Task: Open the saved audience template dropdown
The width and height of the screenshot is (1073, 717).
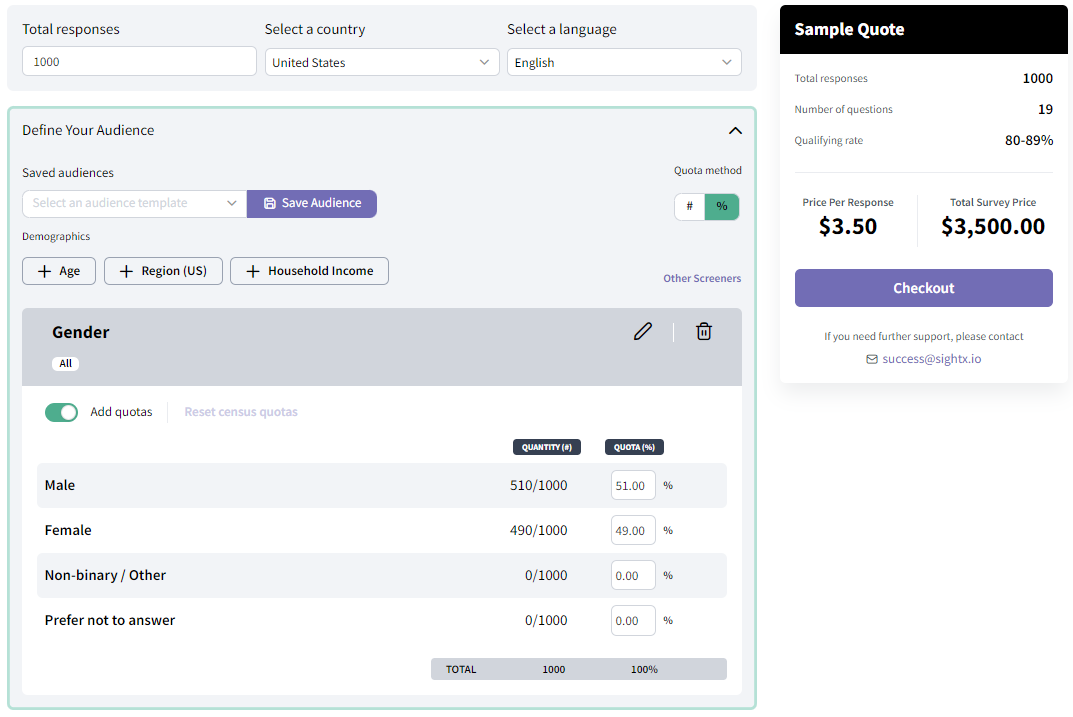Action: point(135,203)
